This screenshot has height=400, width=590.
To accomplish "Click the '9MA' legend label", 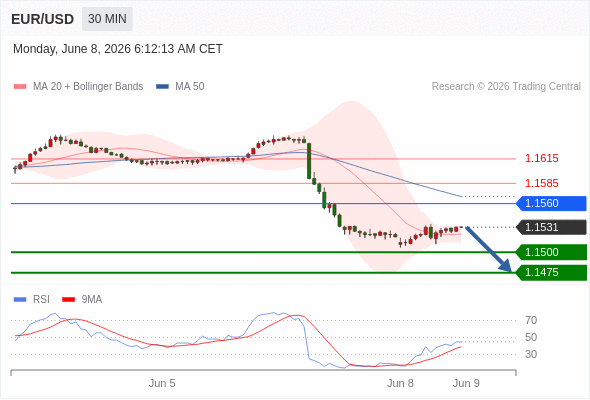I will [92, 300].
